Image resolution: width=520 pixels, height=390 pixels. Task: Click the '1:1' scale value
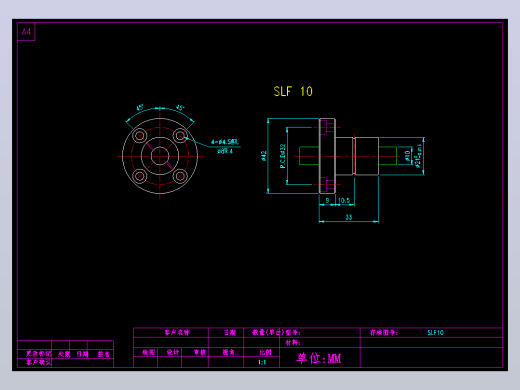pos(262,362)
